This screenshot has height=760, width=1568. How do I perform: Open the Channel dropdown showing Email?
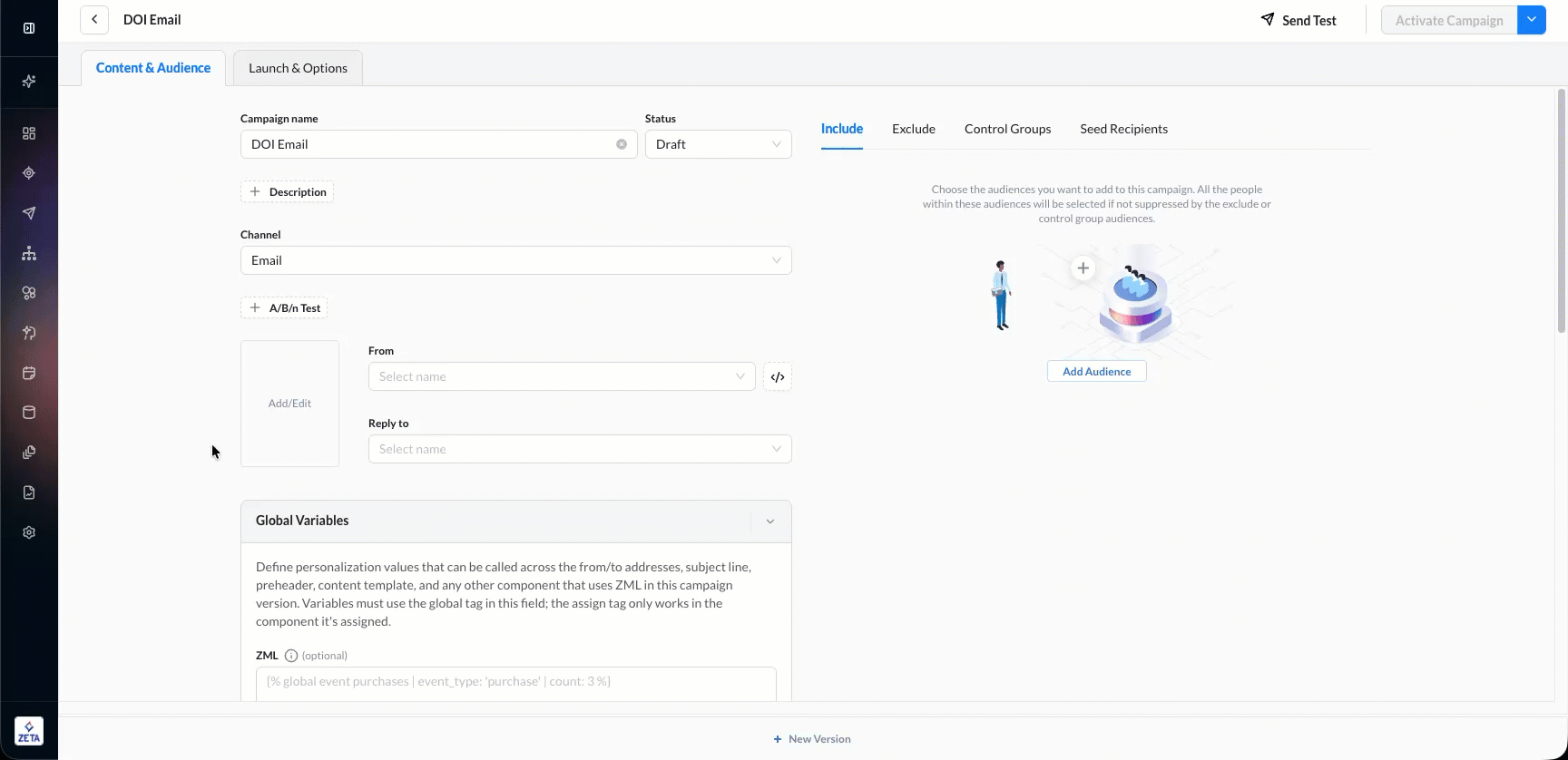pyautogui.click(x=515, y=260)
